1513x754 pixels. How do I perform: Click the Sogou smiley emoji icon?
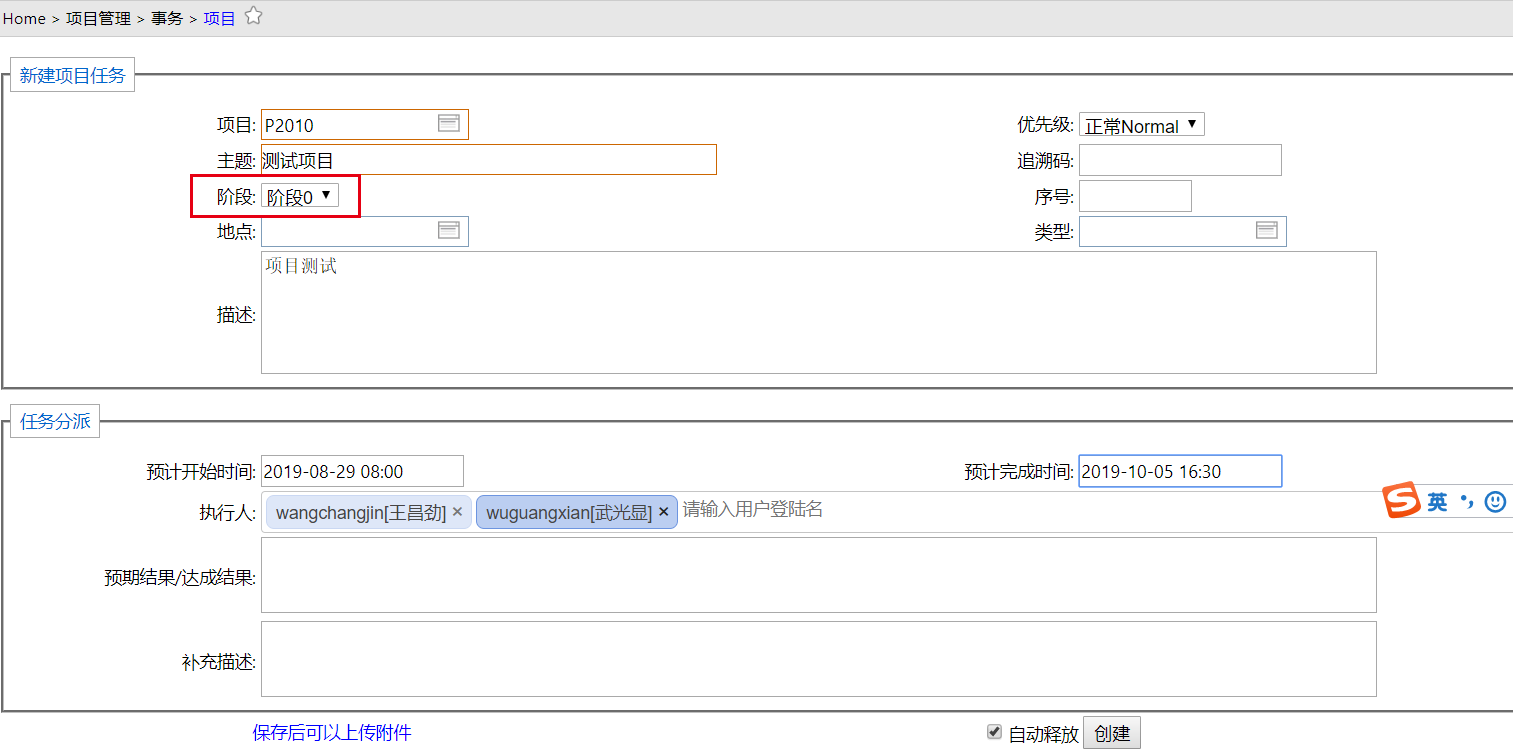[x=1495, y=502]
